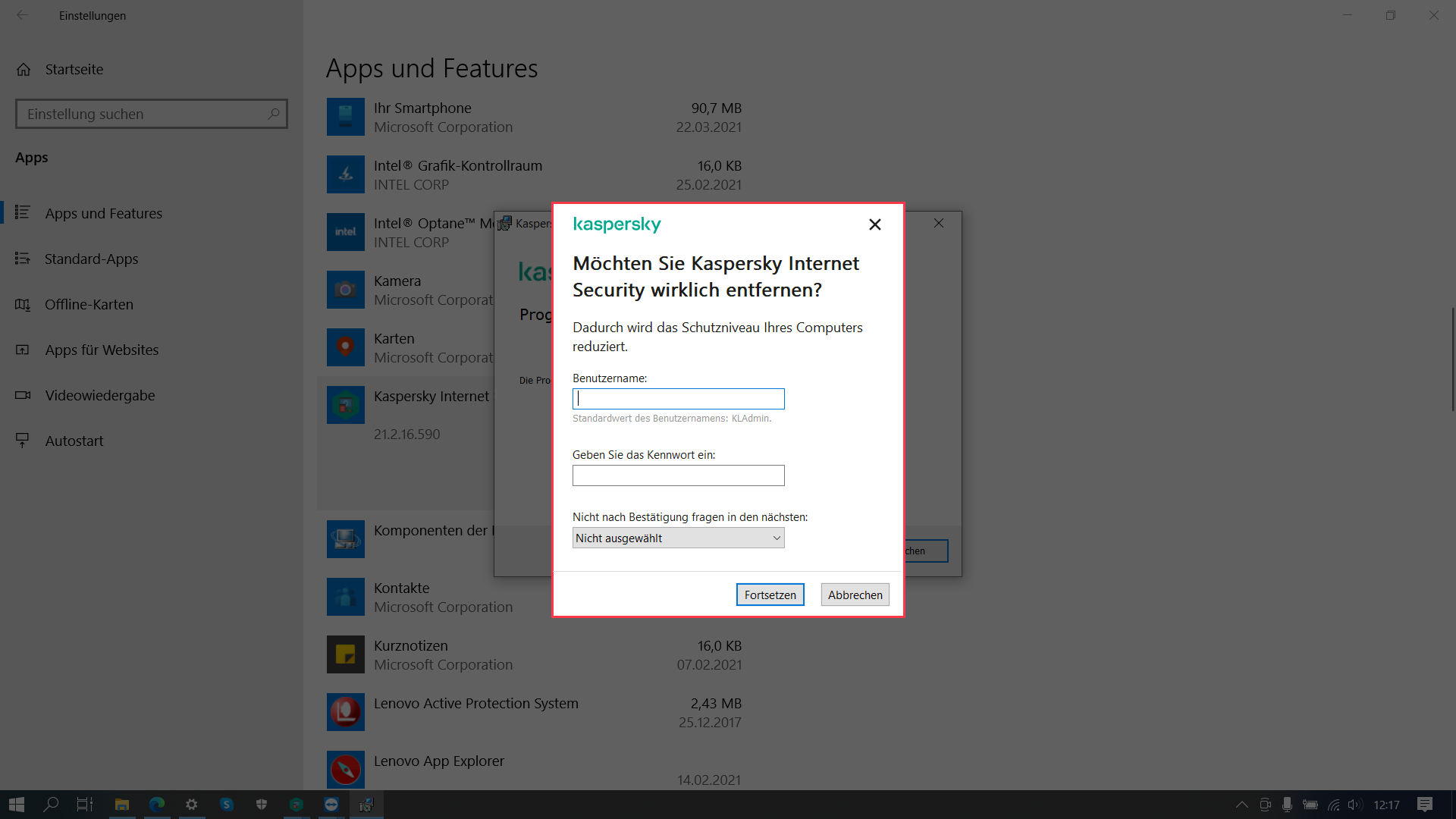Screen dimensions: 1456x819
Task: Open Windows Security shield taskbar icon
Action: pyautogui.click(x=262, y=805)
